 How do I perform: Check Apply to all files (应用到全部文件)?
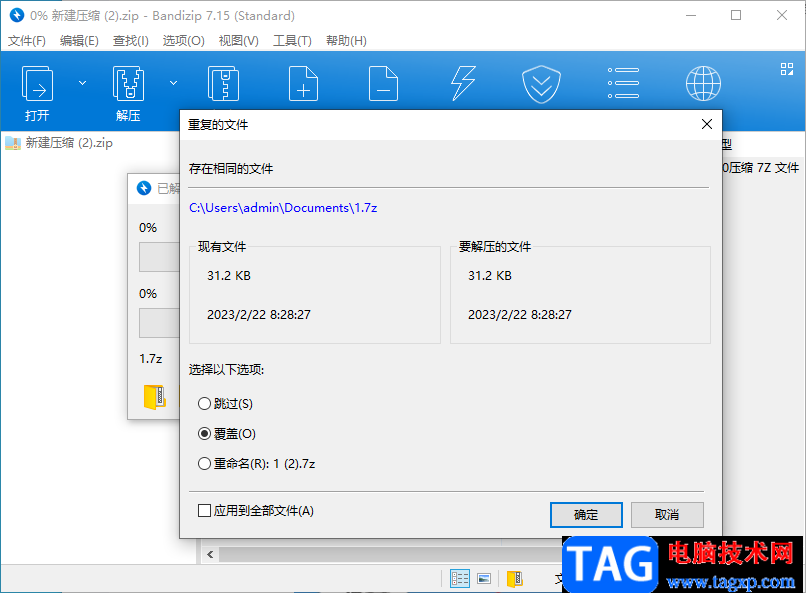click(x=255, y=510)
